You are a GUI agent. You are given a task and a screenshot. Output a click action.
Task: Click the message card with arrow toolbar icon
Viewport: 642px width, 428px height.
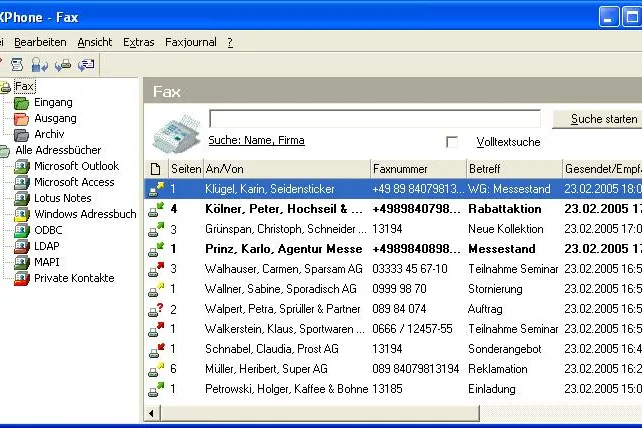pos(86,65)
